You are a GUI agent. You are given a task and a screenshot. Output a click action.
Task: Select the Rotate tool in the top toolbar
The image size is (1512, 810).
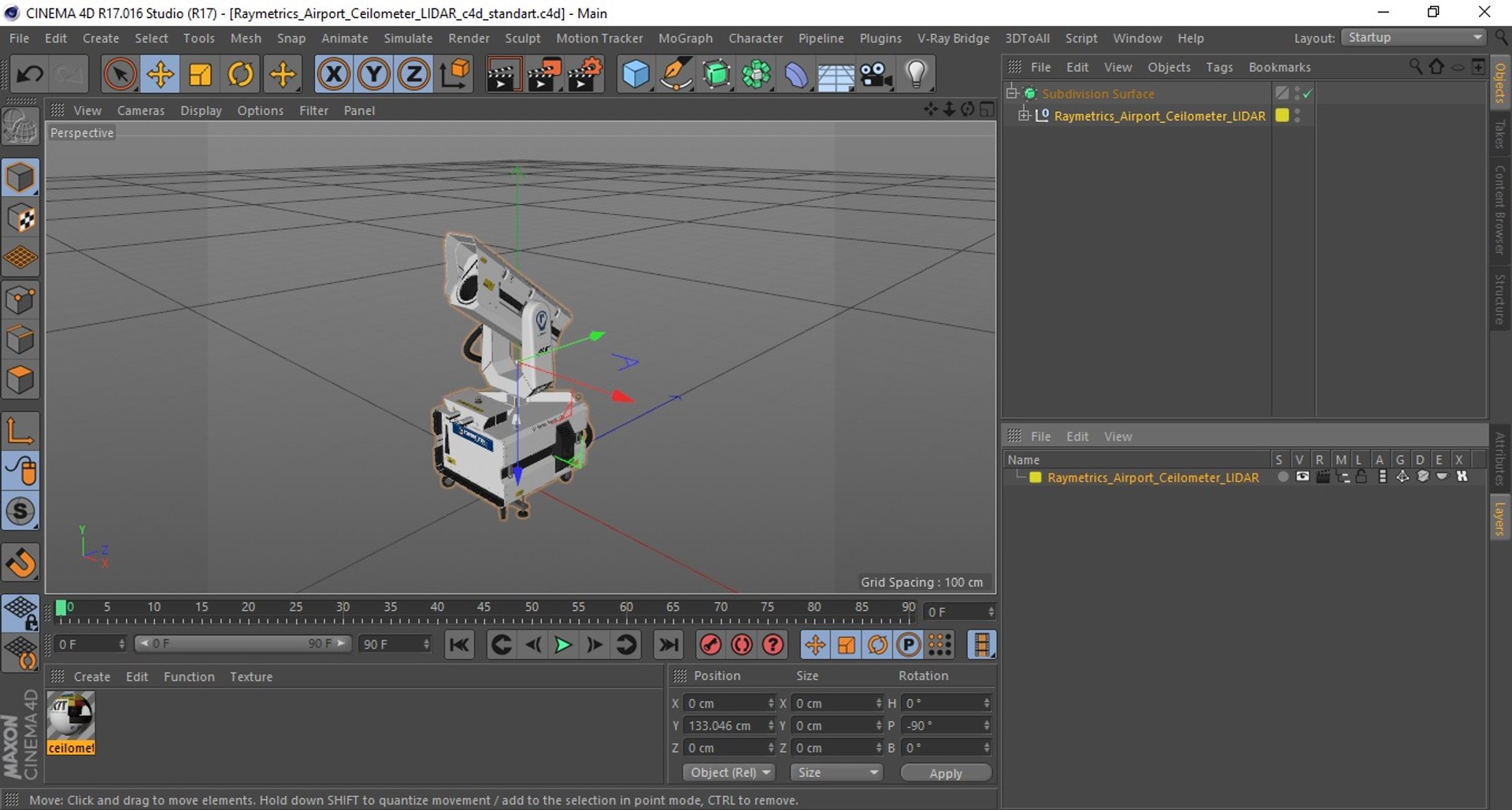[x=240, y=75]
